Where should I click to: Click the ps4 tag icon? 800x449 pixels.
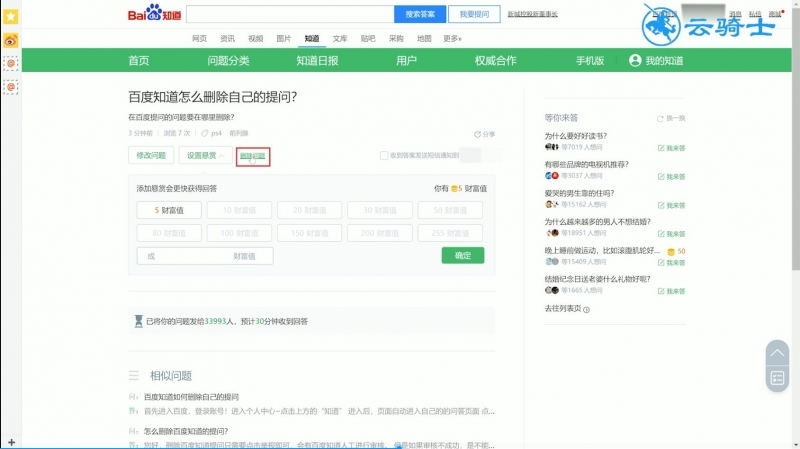click(x=204, y=133)
